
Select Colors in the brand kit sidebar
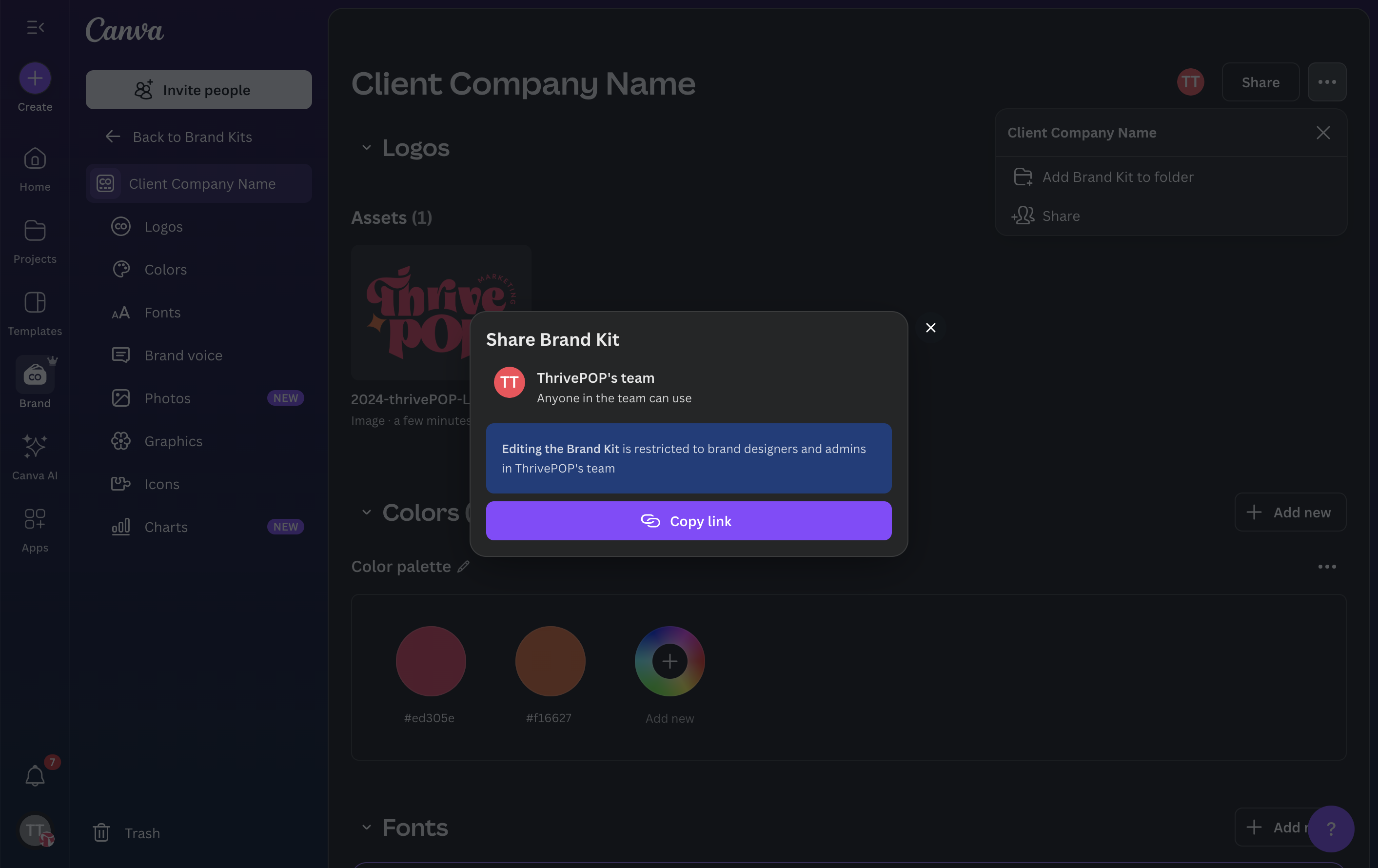(198, 270)
